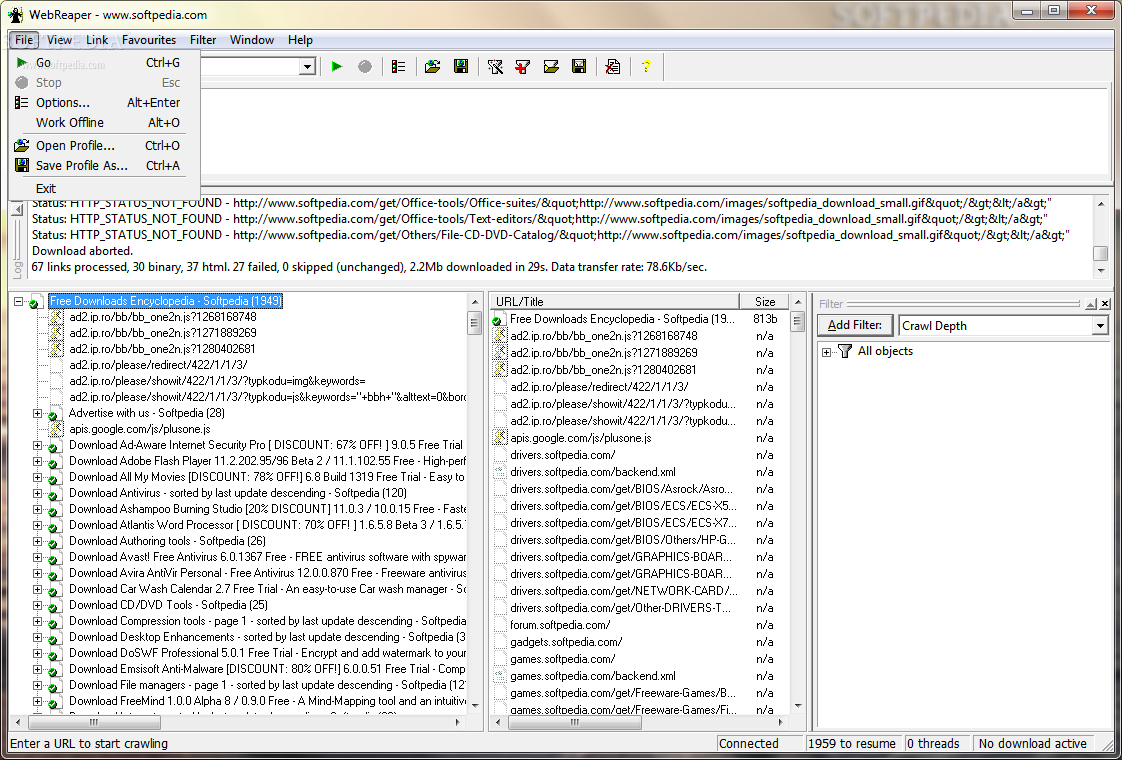Close the Filter panel with its X

1105,303
